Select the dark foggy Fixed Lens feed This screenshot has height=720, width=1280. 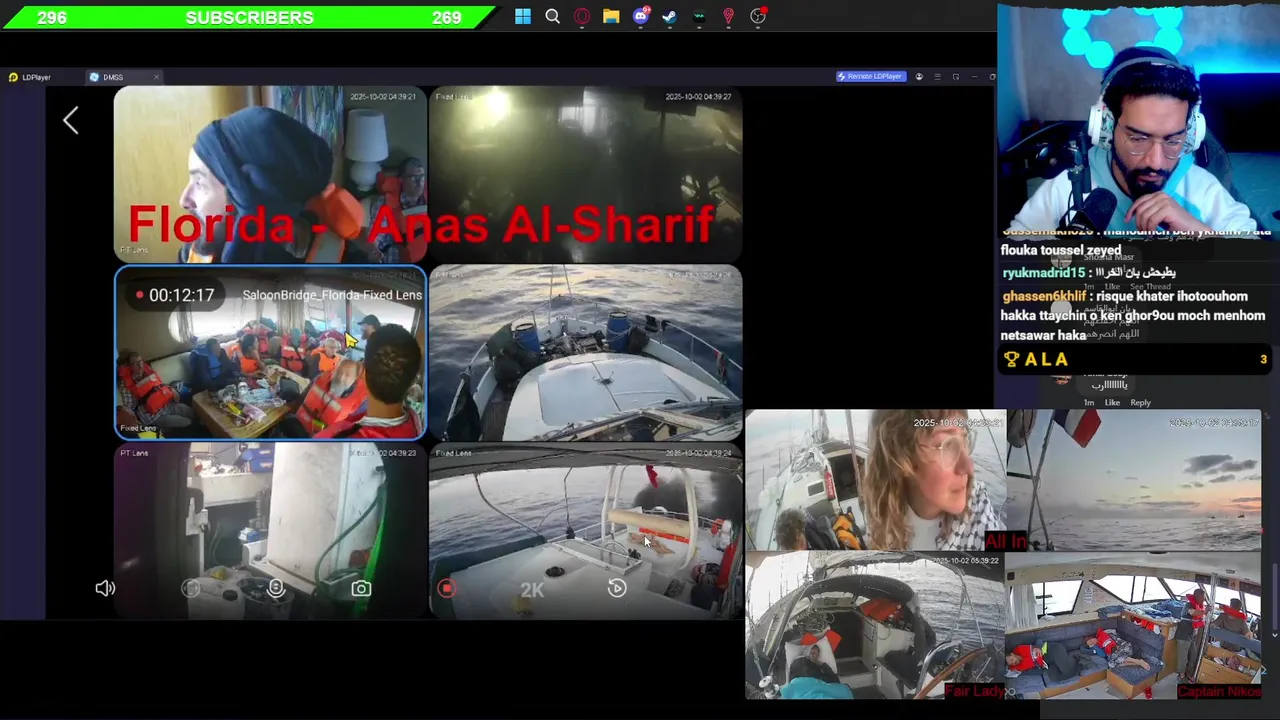(x=586, y=174)
